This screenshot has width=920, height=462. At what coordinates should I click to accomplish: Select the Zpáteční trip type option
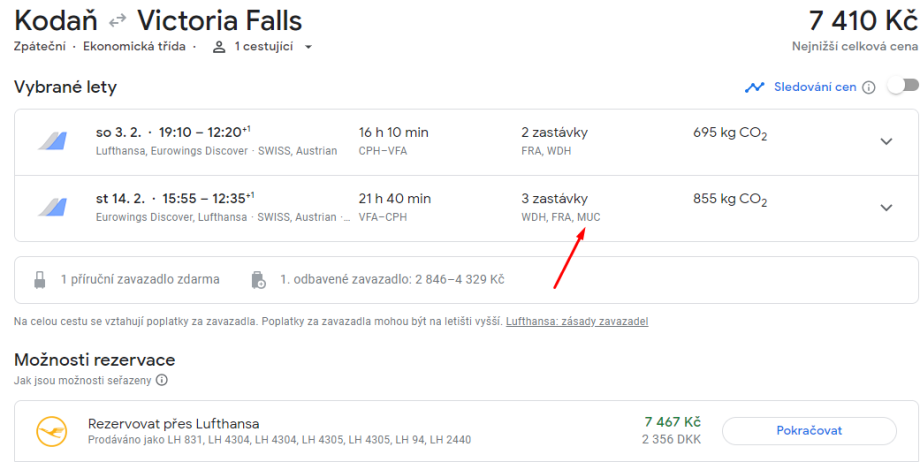(42, 47)
